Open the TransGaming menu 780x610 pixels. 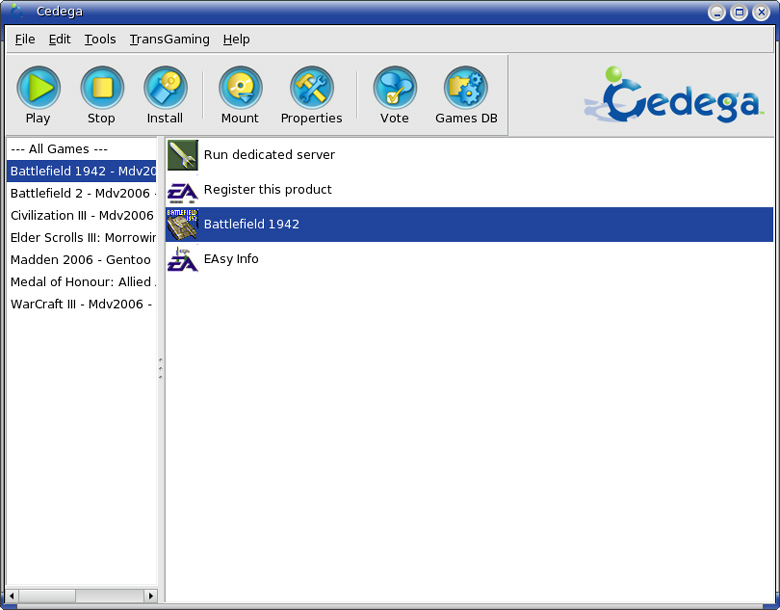point(170,39)
